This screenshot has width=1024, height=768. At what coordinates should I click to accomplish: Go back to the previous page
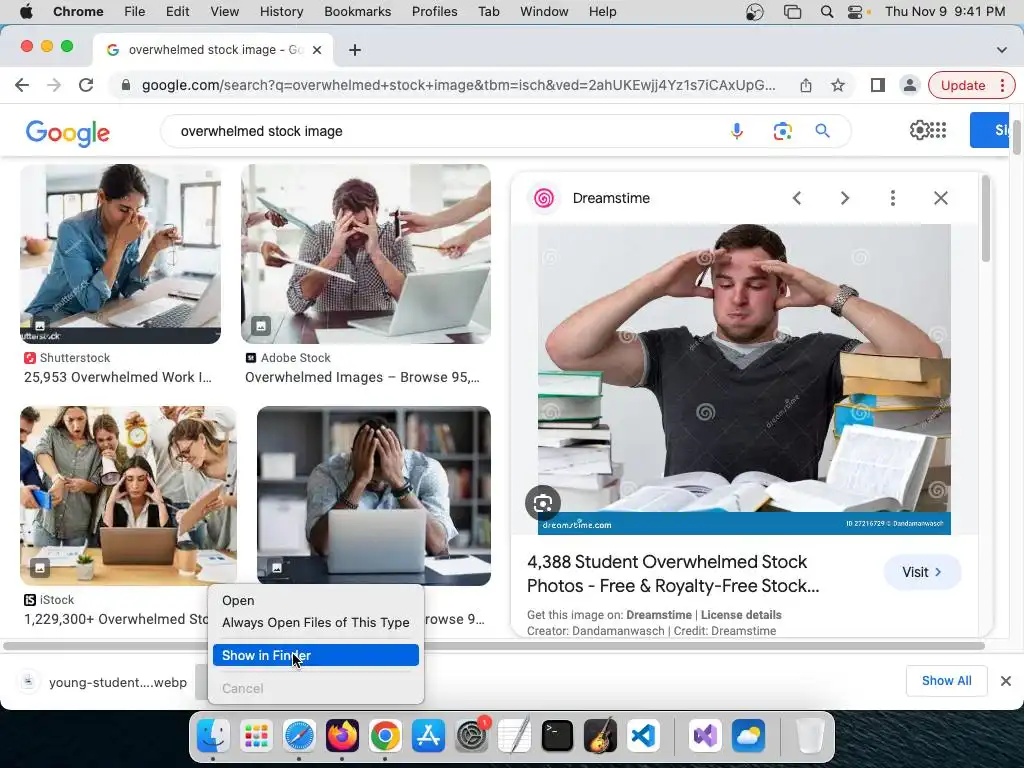tap(22, 85)
